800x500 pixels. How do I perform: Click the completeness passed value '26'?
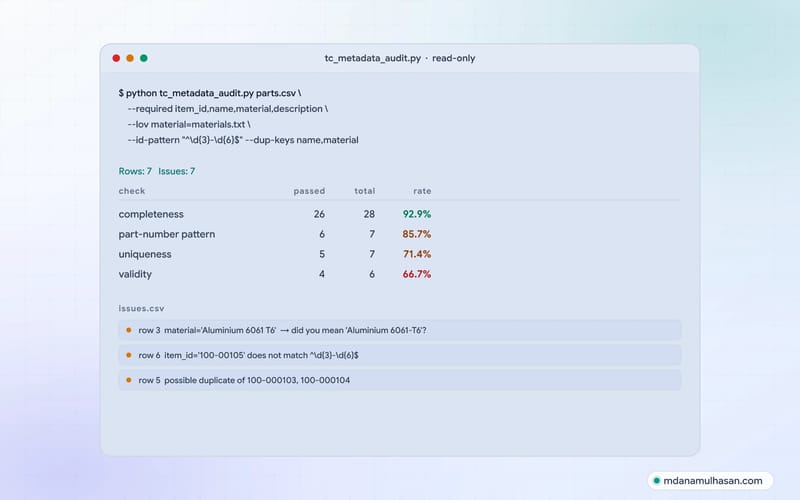[319, 214]
